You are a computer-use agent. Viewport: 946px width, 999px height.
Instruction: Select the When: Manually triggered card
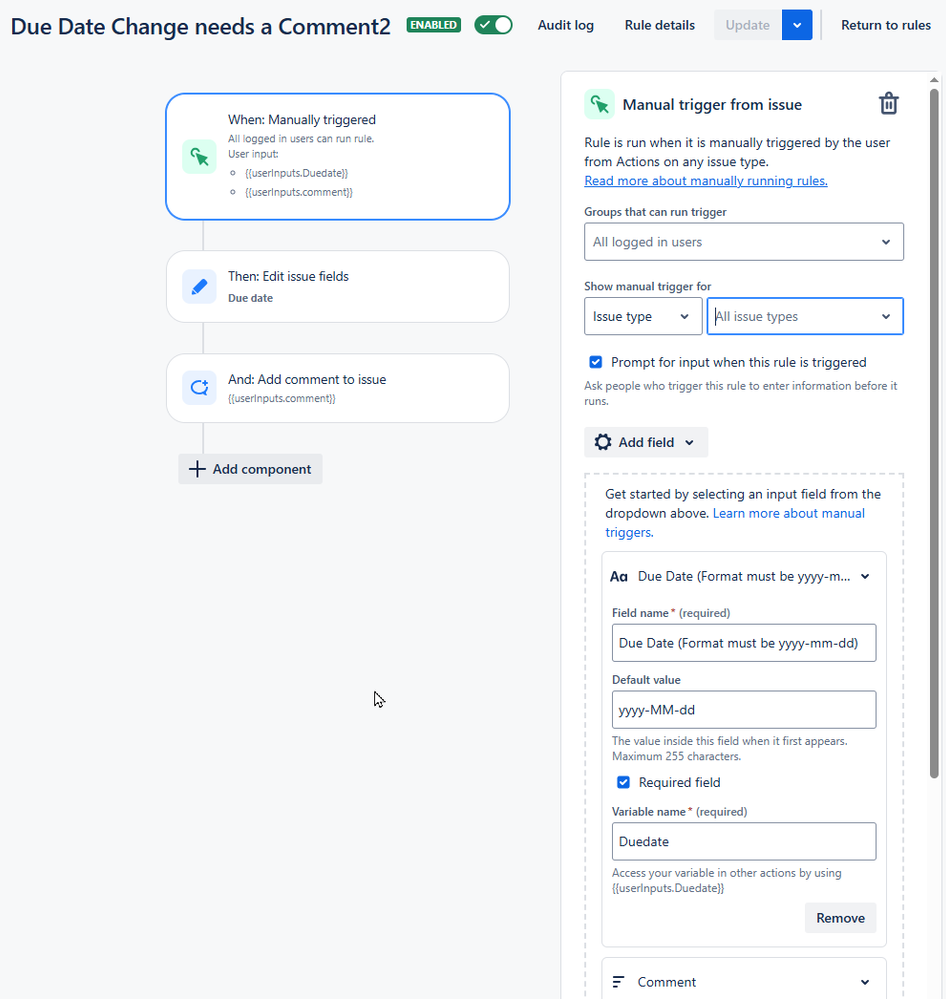tap(338, 157)
